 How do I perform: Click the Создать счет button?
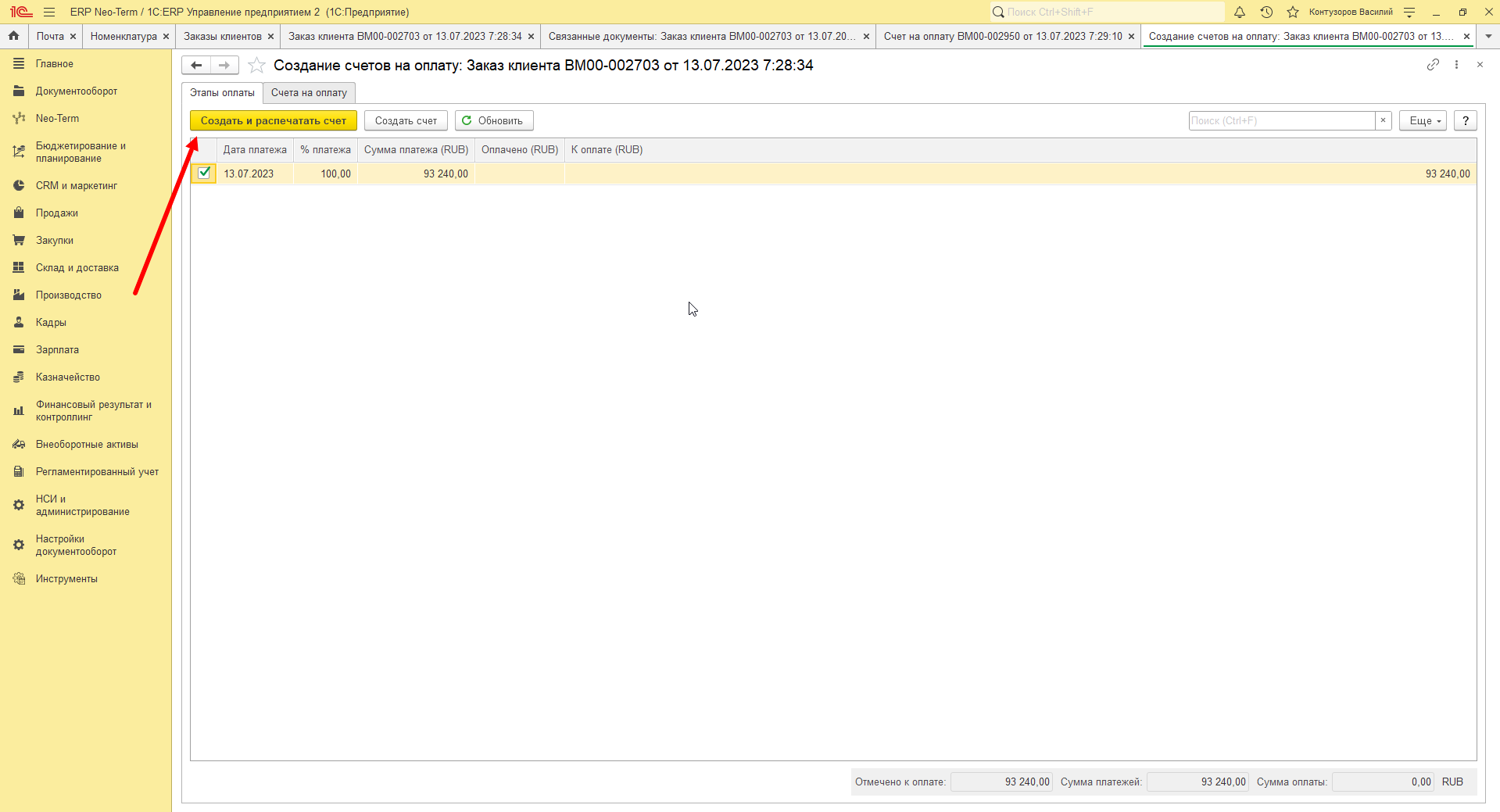(406, 120)
